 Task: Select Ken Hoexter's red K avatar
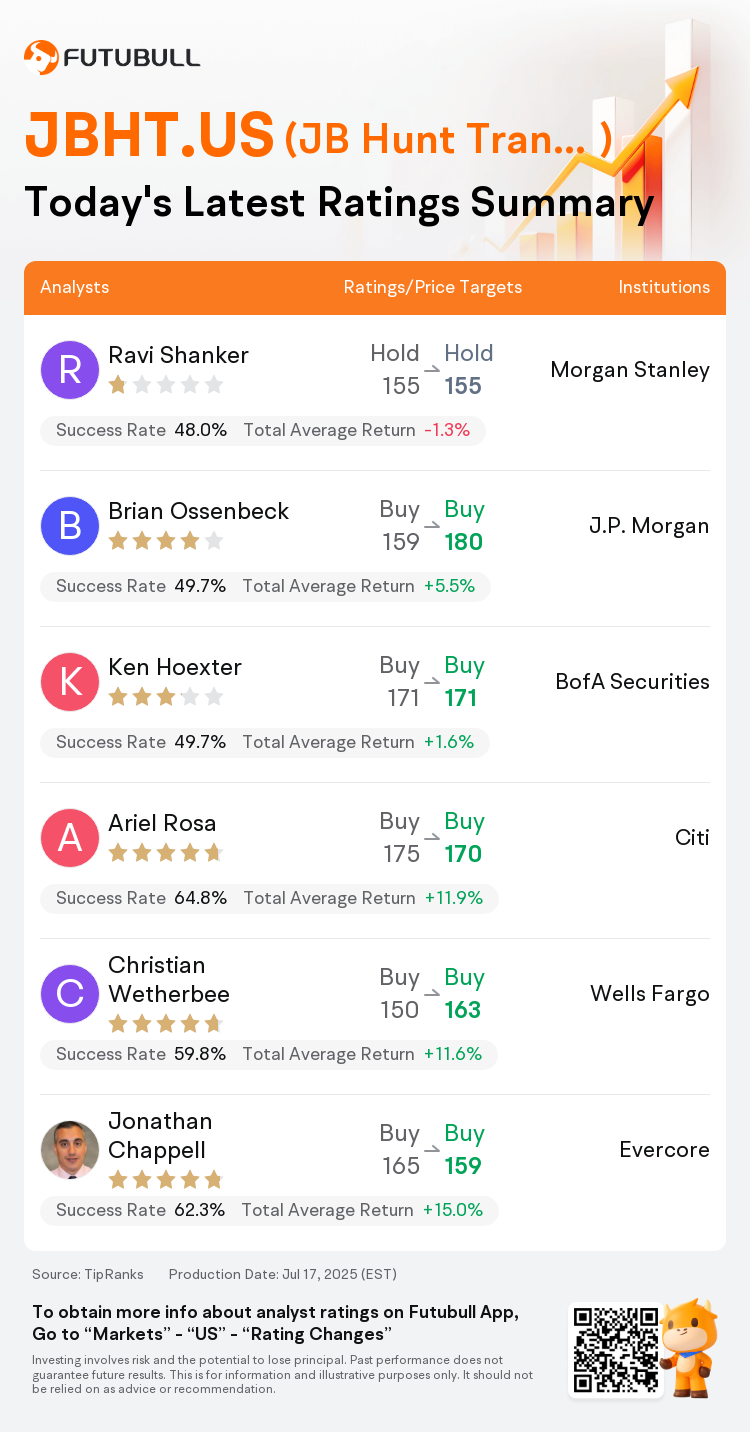[x=70, y=682]
